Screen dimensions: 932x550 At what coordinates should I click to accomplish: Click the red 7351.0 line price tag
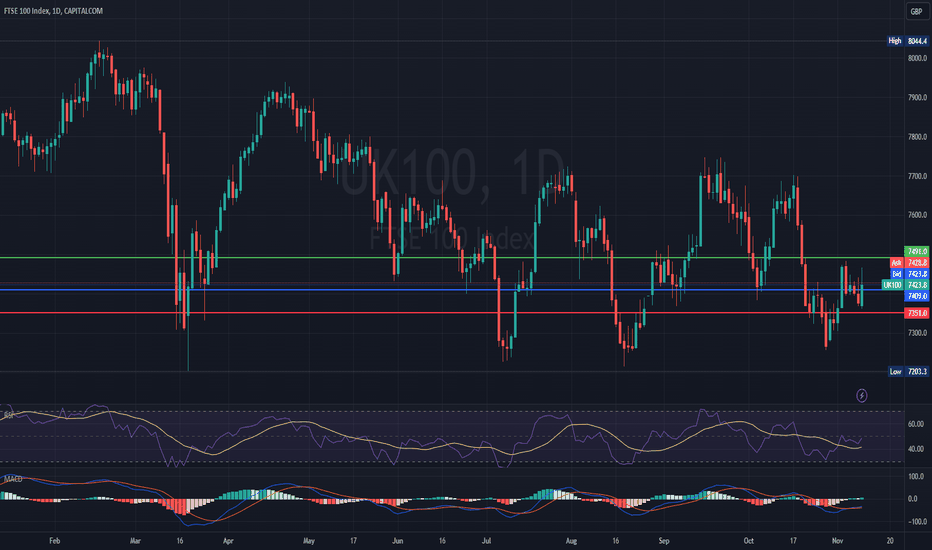(x=917, y=313)
